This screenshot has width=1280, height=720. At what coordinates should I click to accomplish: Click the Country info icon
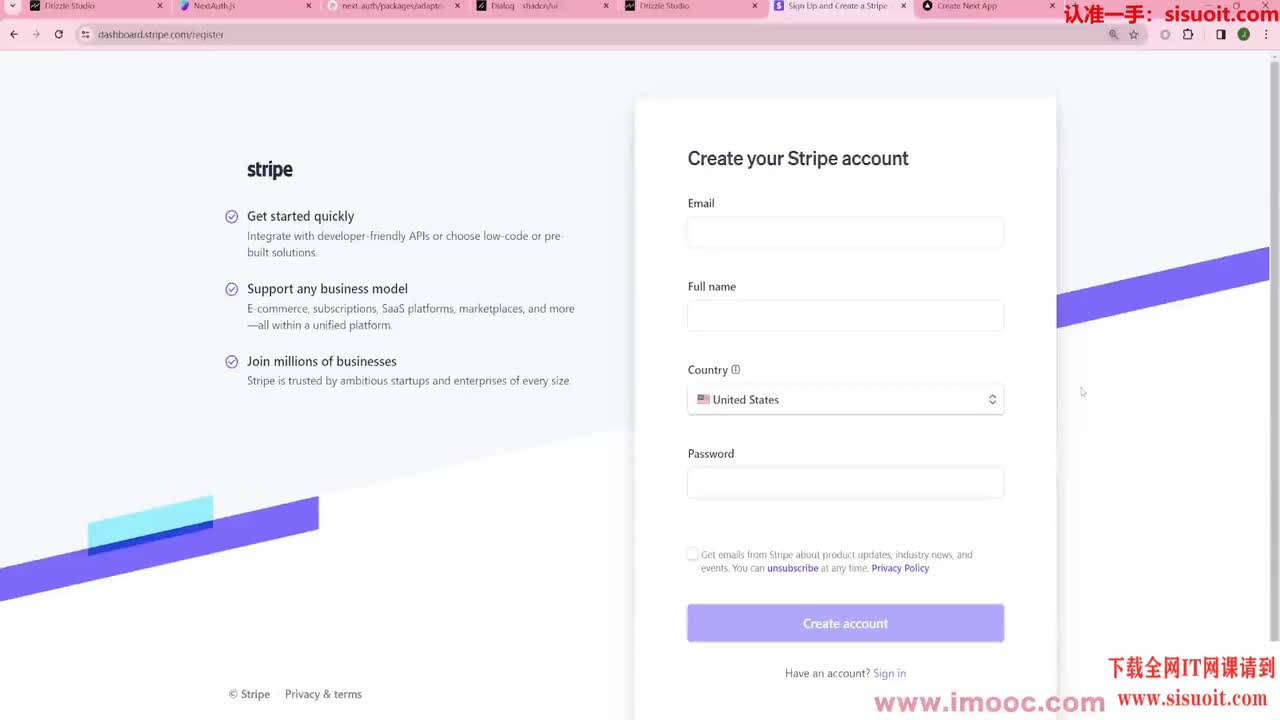tap(736, 370)
